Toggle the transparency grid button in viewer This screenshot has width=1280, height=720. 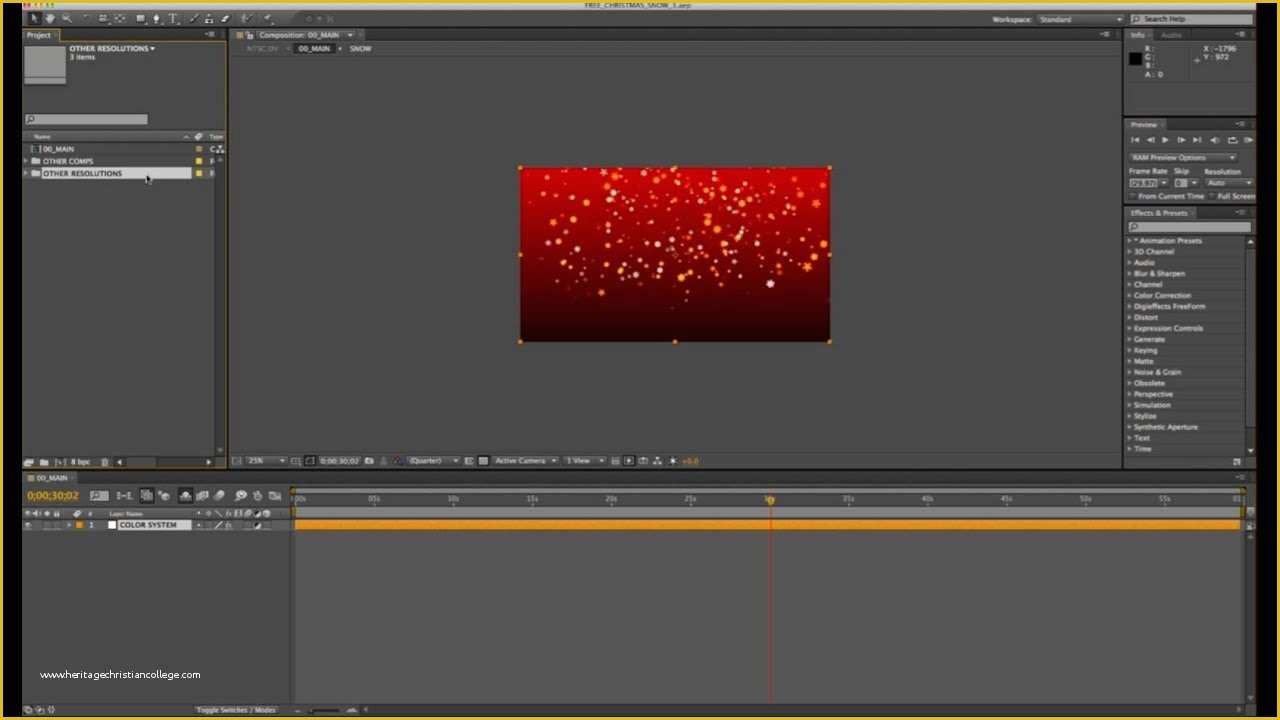[483, 461]
